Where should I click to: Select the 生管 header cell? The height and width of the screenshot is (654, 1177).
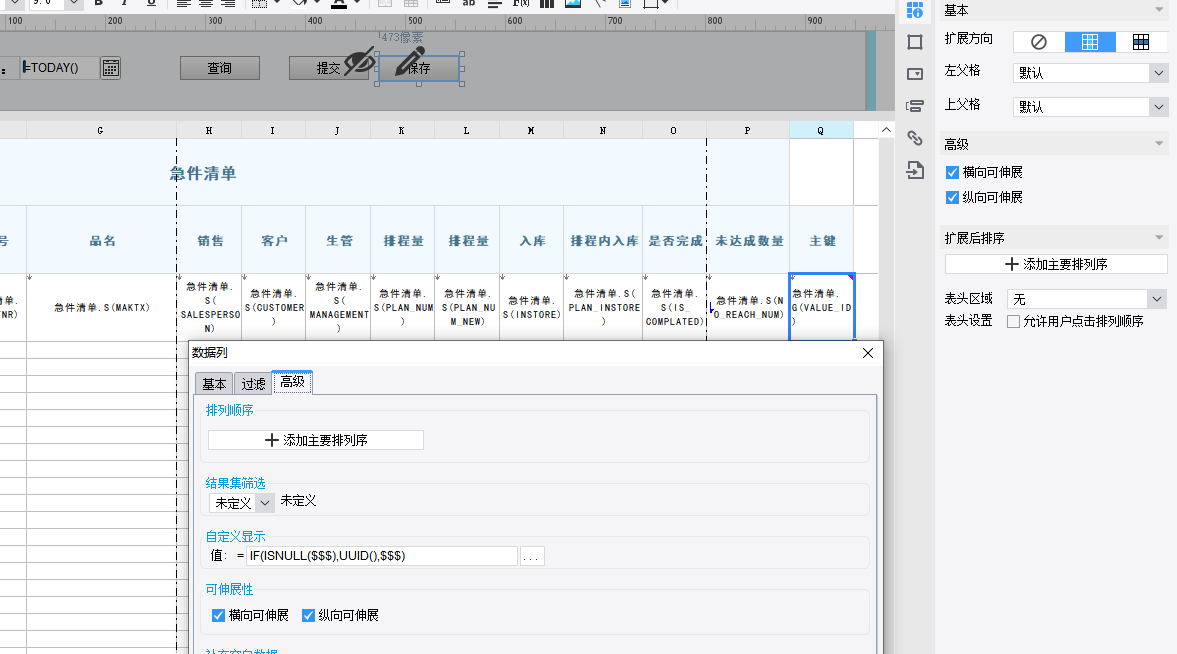pyautogui.click(x=339, y=240)
